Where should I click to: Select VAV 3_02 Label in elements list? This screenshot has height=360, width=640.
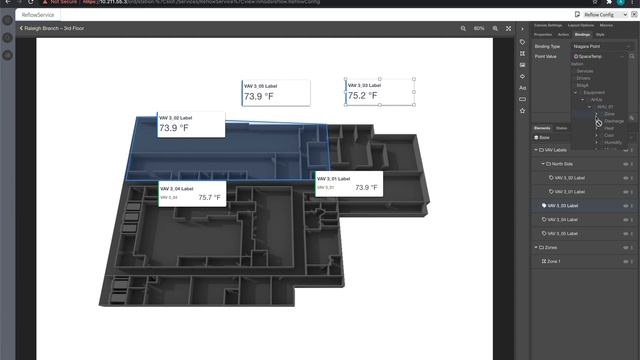[x=570, y=178]
